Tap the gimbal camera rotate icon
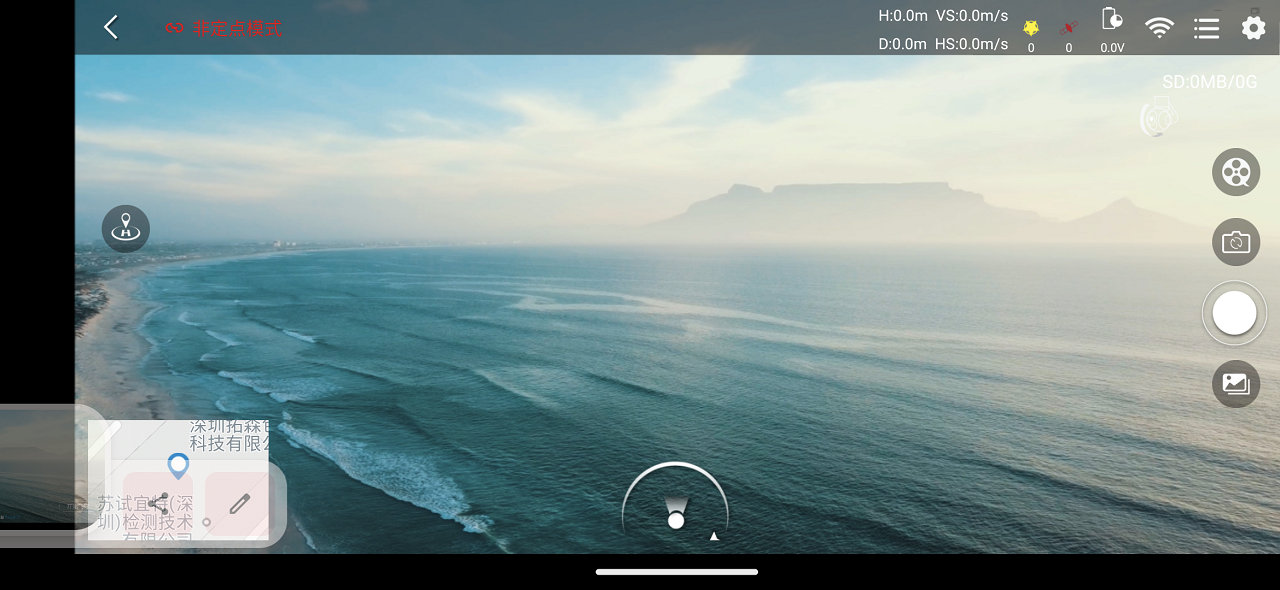1280x590 pixels. coord(1159,117)
